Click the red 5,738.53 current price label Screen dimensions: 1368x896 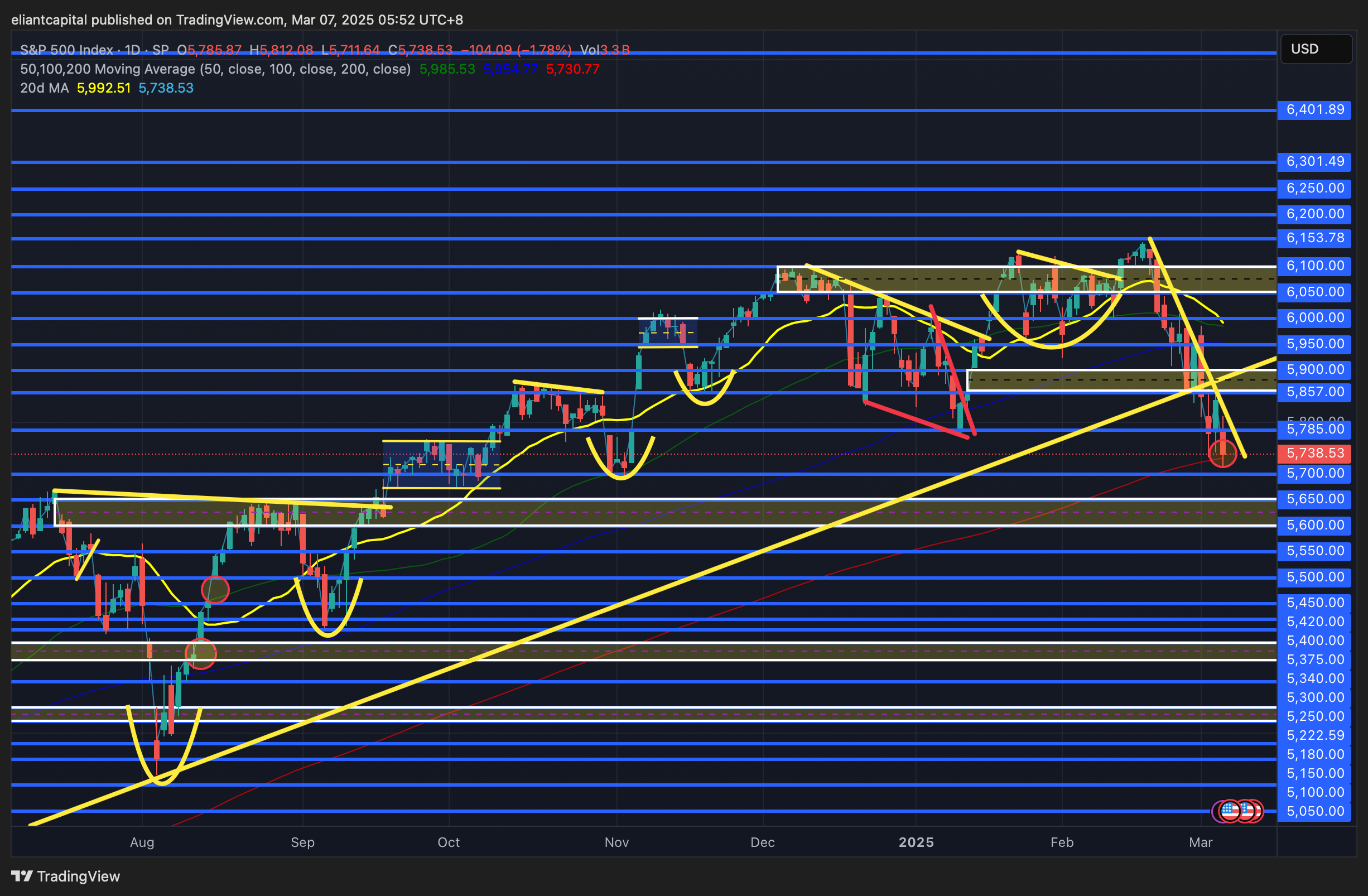click(x=1314, y=453)
